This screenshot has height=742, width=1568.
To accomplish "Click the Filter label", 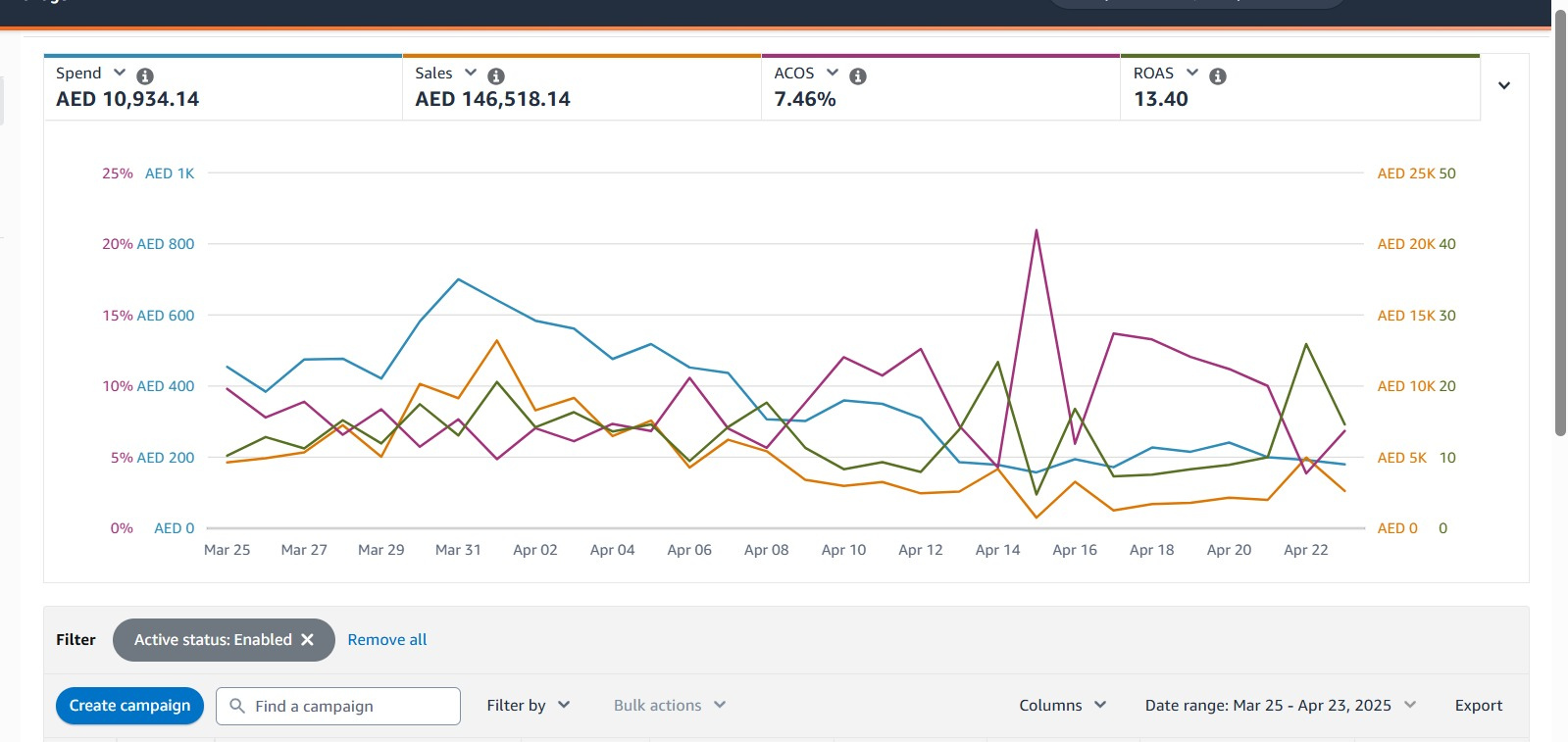I will coord(76,639).
